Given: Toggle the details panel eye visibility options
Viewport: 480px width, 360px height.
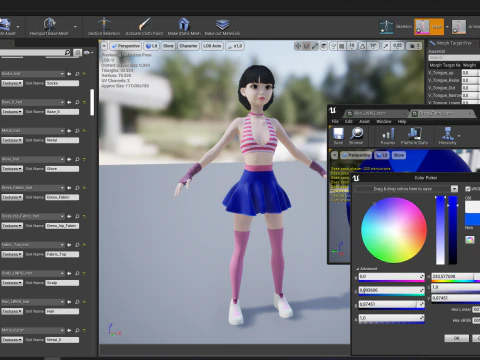Looking at the screenshot, I should click(x=88, y=52).
